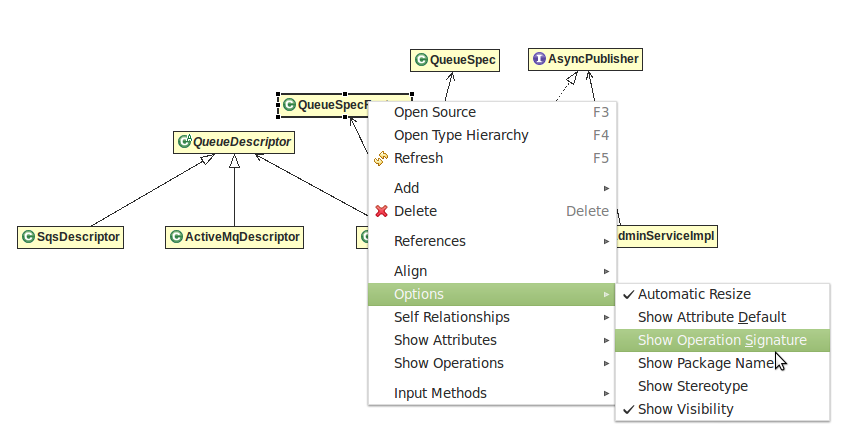This screenshot has width=850, height=441.
Task: Select the dminServiceImpl class box
Action: [667, 236]
